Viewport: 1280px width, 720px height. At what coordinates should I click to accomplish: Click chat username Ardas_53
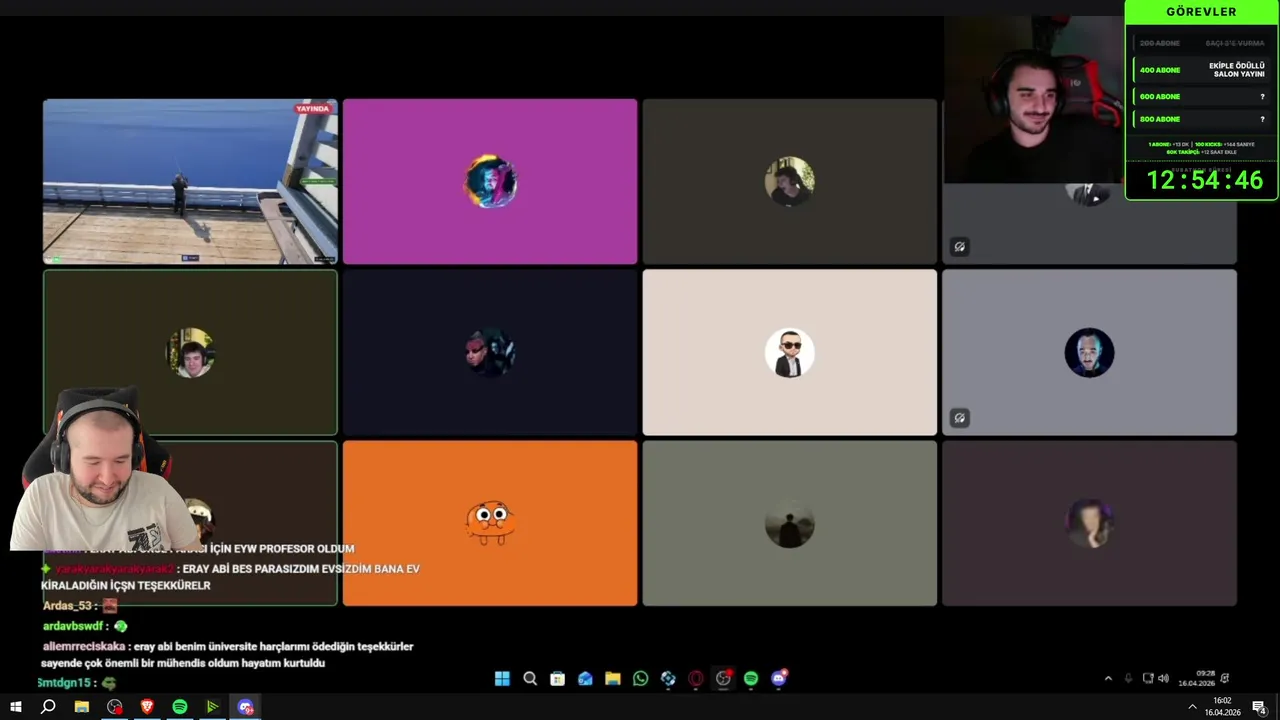(67, 606)
